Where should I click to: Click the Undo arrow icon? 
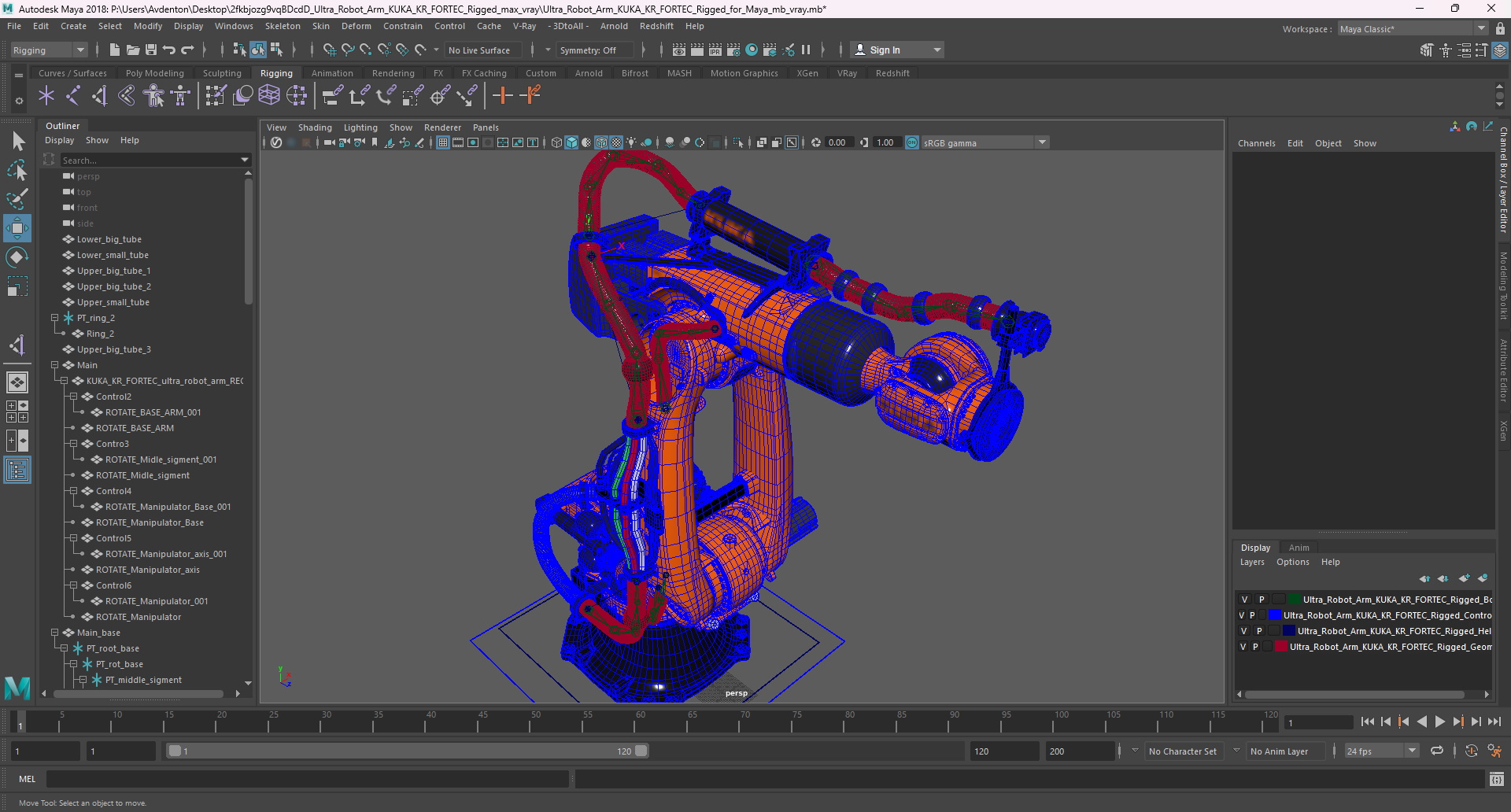(169, 50)
